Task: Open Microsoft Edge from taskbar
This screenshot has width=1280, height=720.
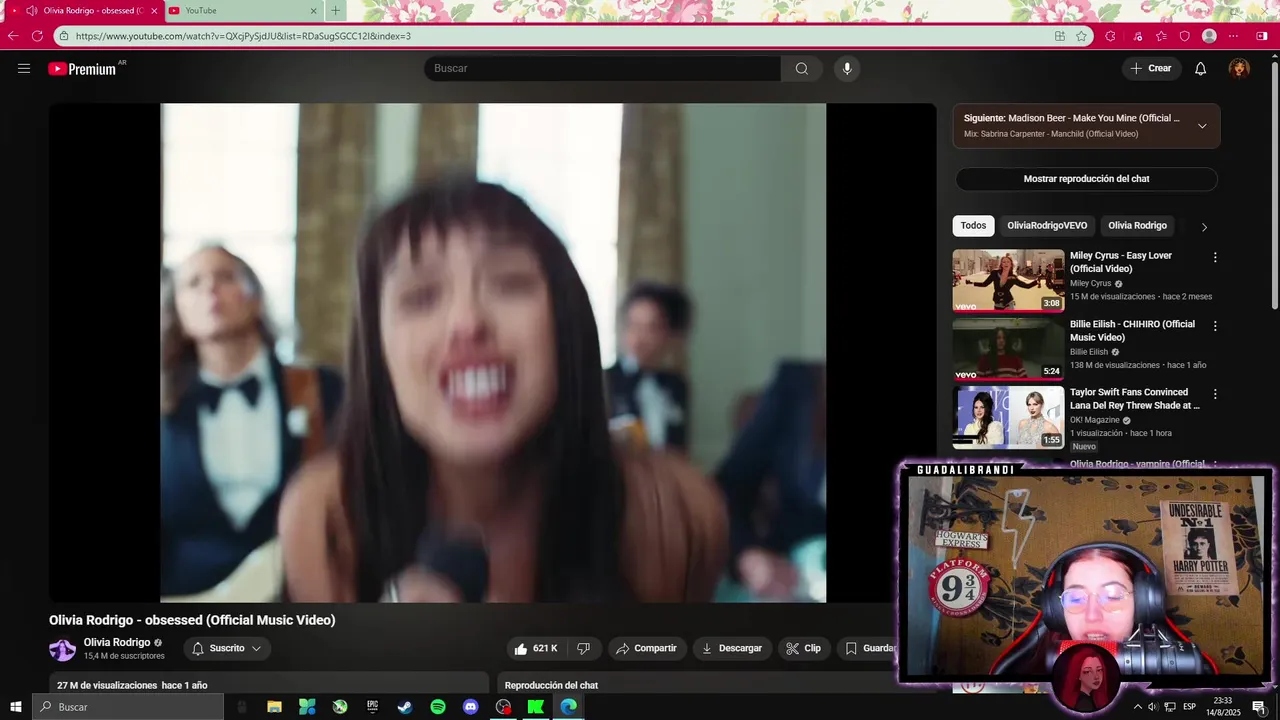Action: (x=568, y=707)
